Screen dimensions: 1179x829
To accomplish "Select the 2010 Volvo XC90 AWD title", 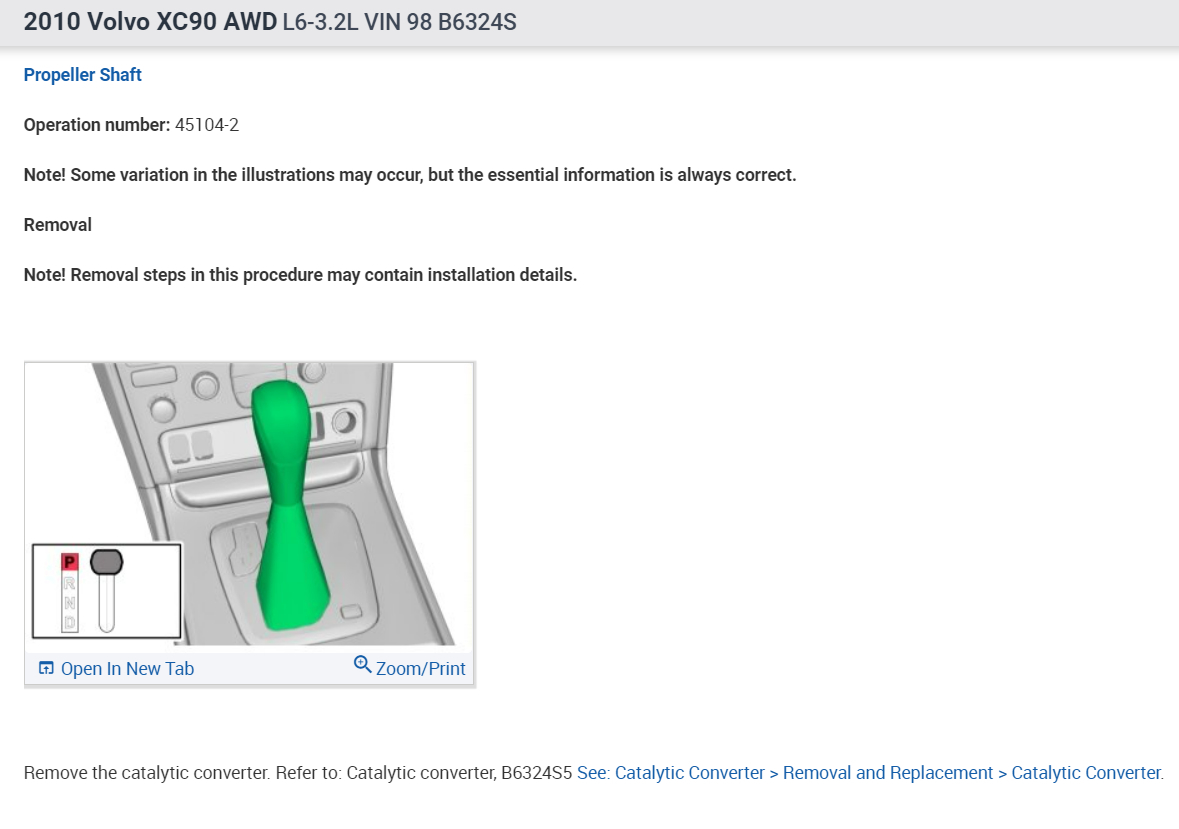I will click(150, 22).
